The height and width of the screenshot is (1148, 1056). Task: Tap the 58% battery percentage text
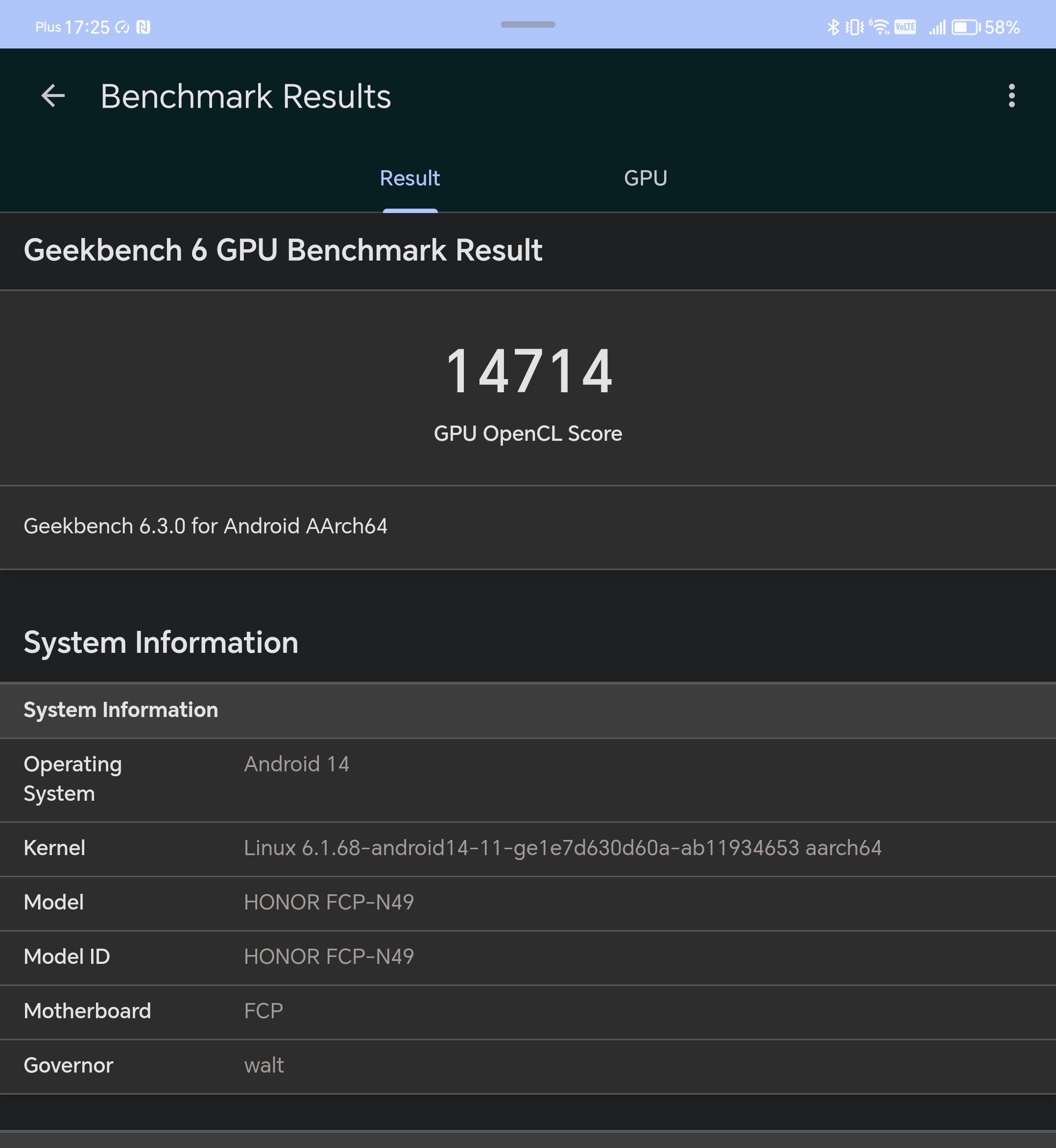click(x=1002, y=27)
